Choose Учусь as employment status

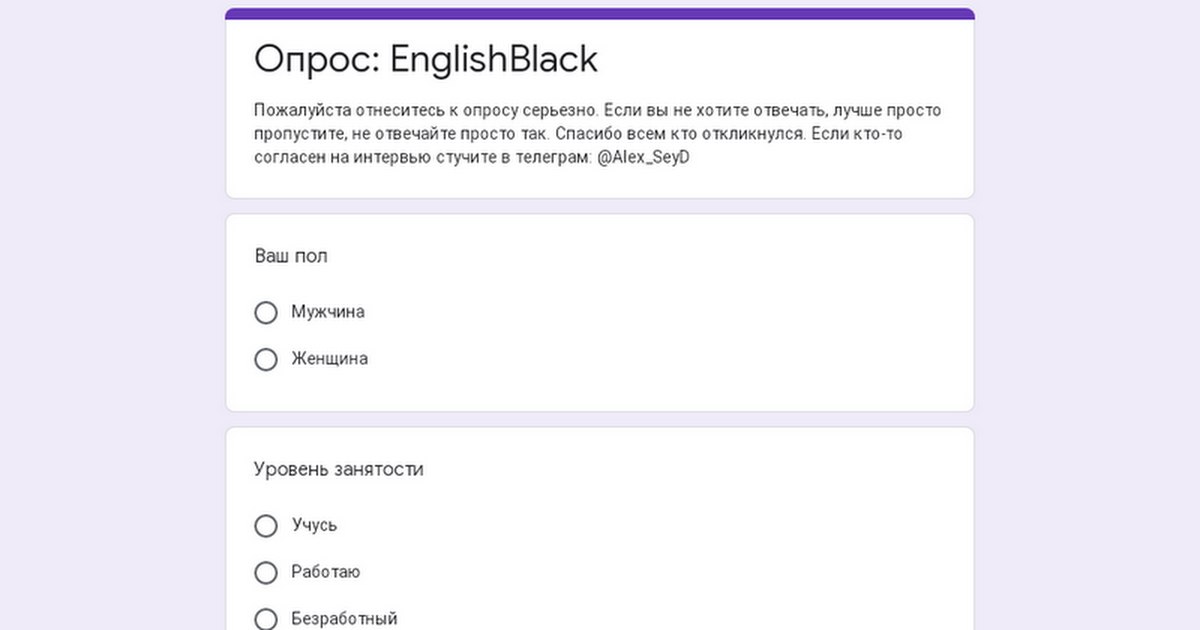pos(266,526)
